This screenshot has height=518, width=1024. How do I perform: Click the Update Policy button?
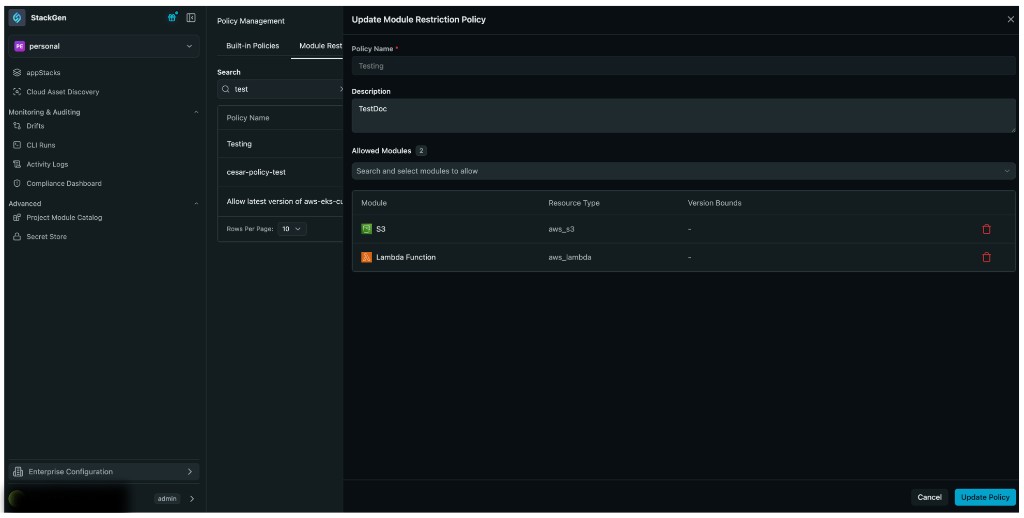985,497
